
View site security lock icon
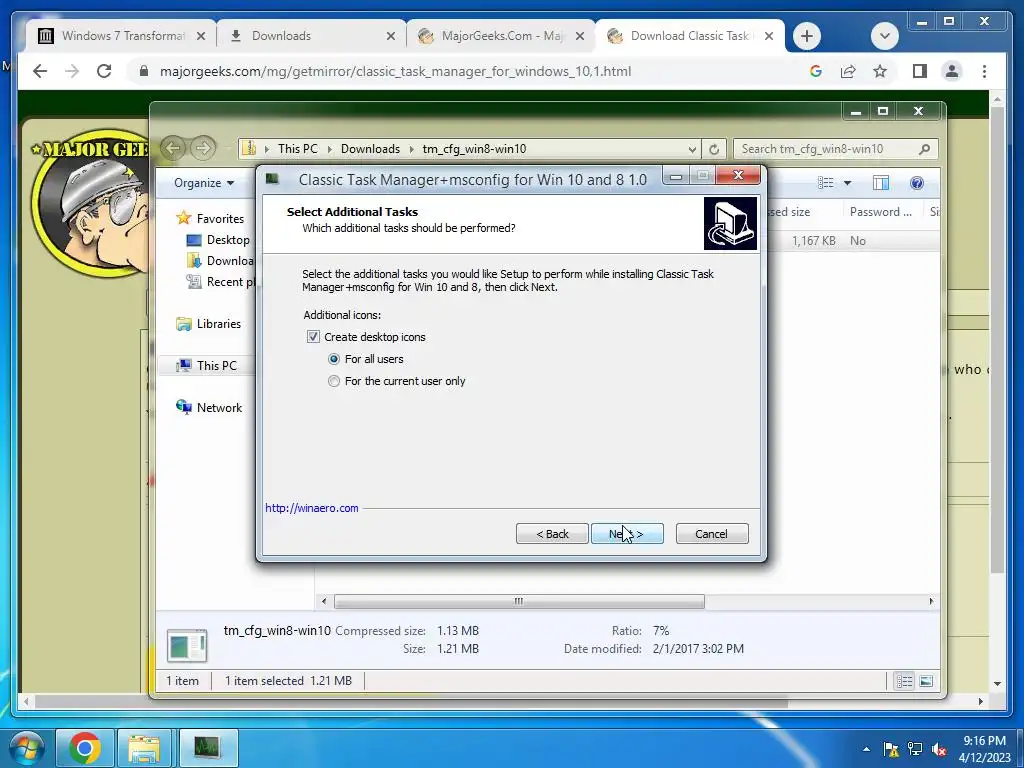(x=144, y=71)
